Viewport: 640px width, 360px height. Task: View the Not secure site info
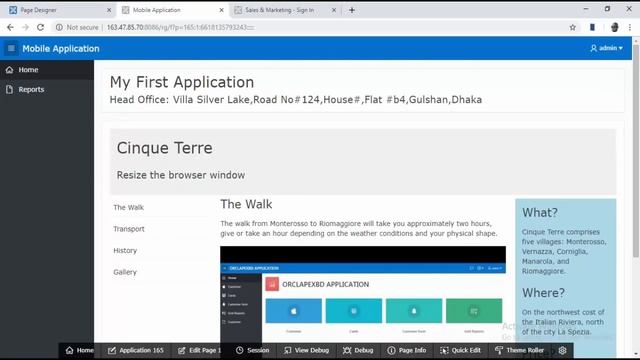(78, 27)
